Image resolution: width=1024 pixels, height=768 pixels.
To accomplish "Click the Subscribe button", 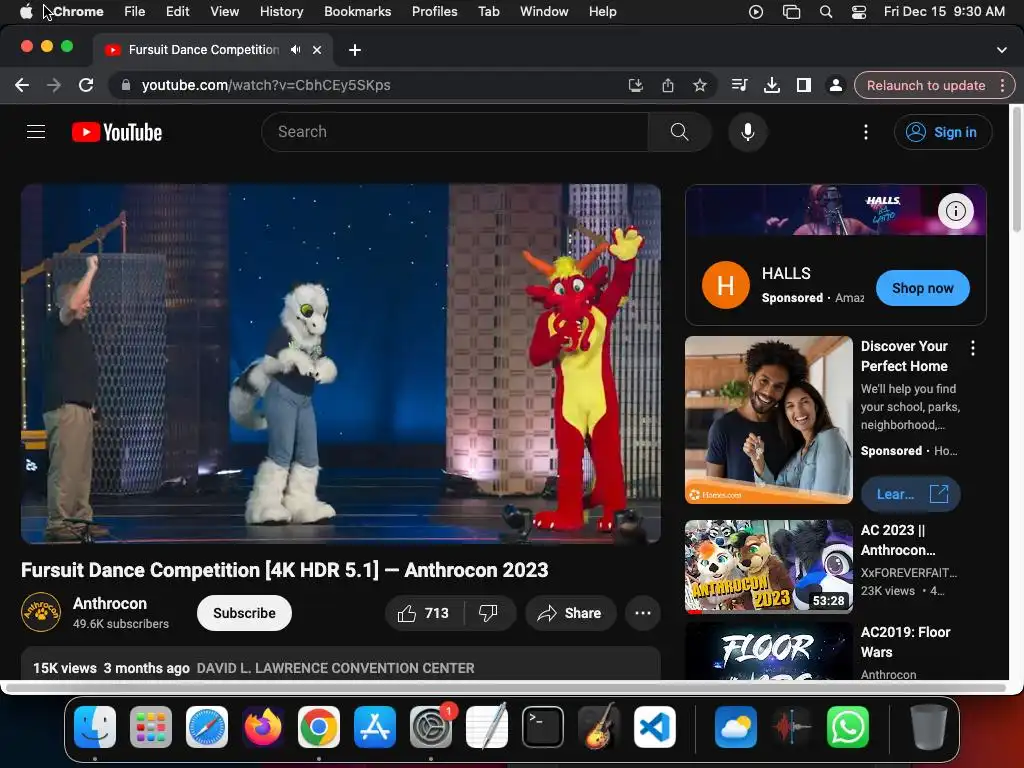I will click(244, 613).
